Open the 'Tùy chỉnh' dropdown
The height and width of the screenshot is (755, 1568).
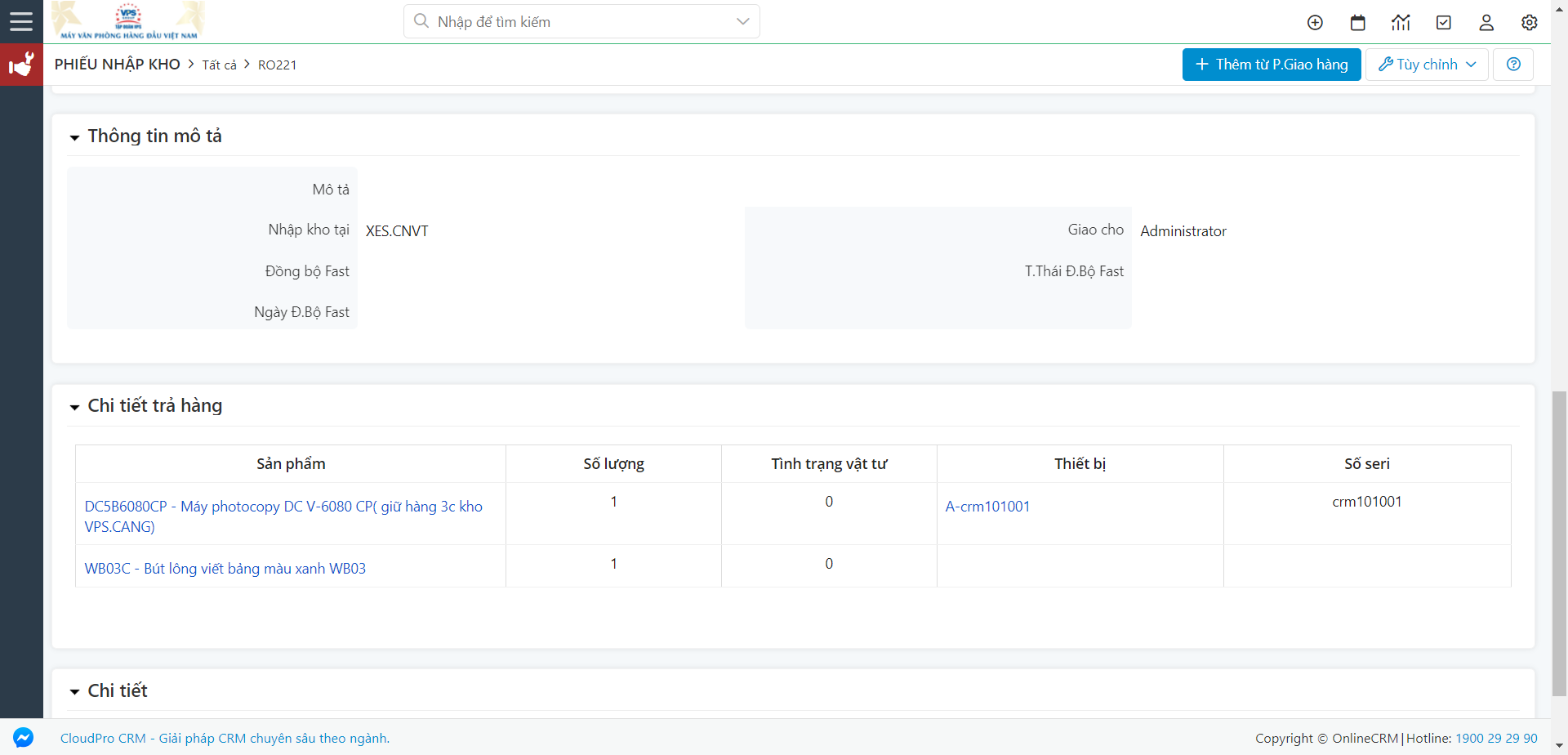click(x=1427, y=65)
